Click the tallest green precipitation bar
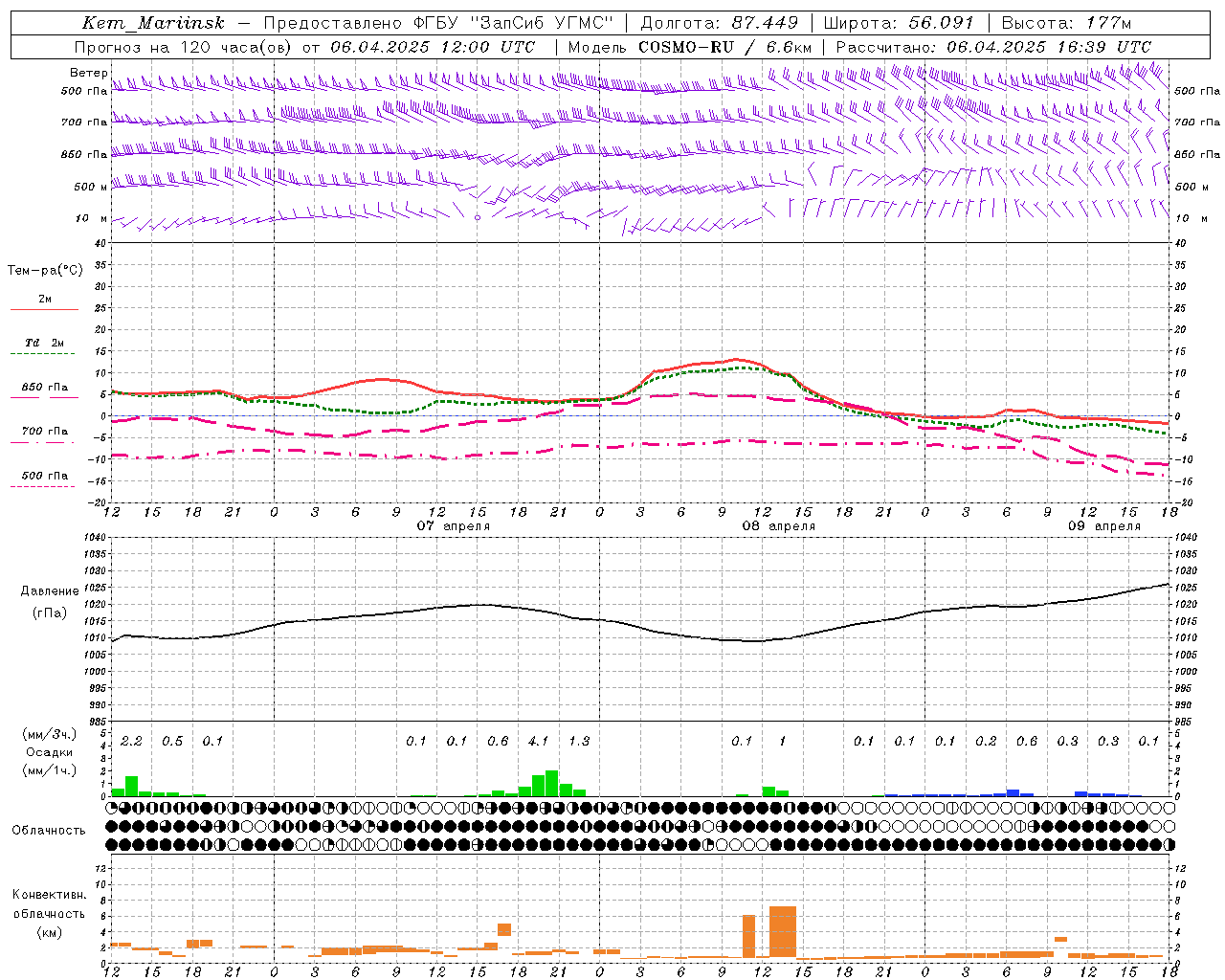Viewport: 1225px width, 980px height. [x=552, y=783]
